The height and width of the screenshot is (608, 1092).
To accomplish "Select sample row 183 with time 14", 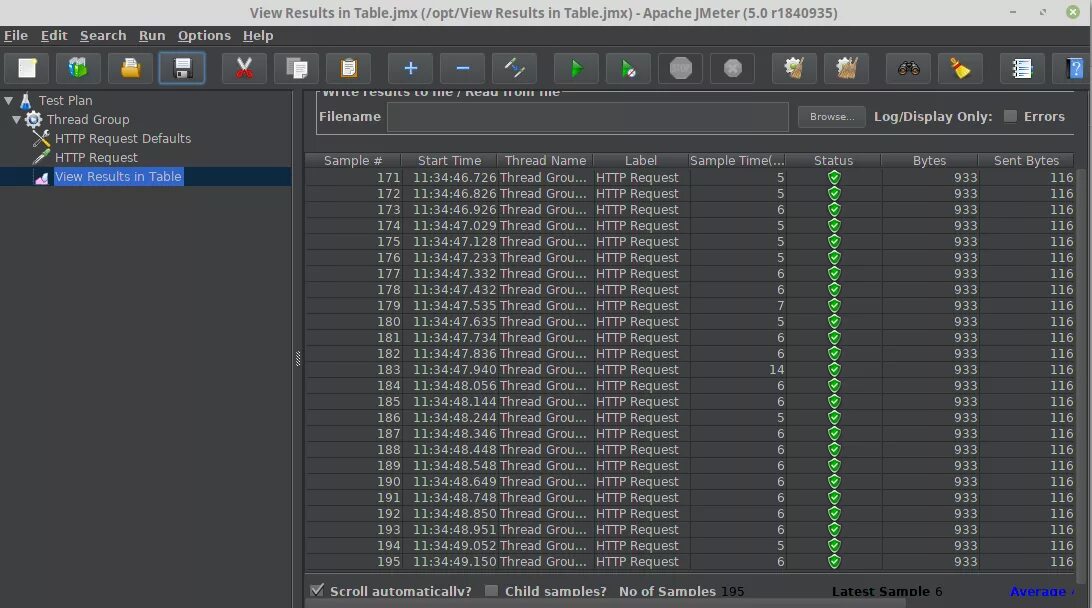I will click(x=691, y=370).
